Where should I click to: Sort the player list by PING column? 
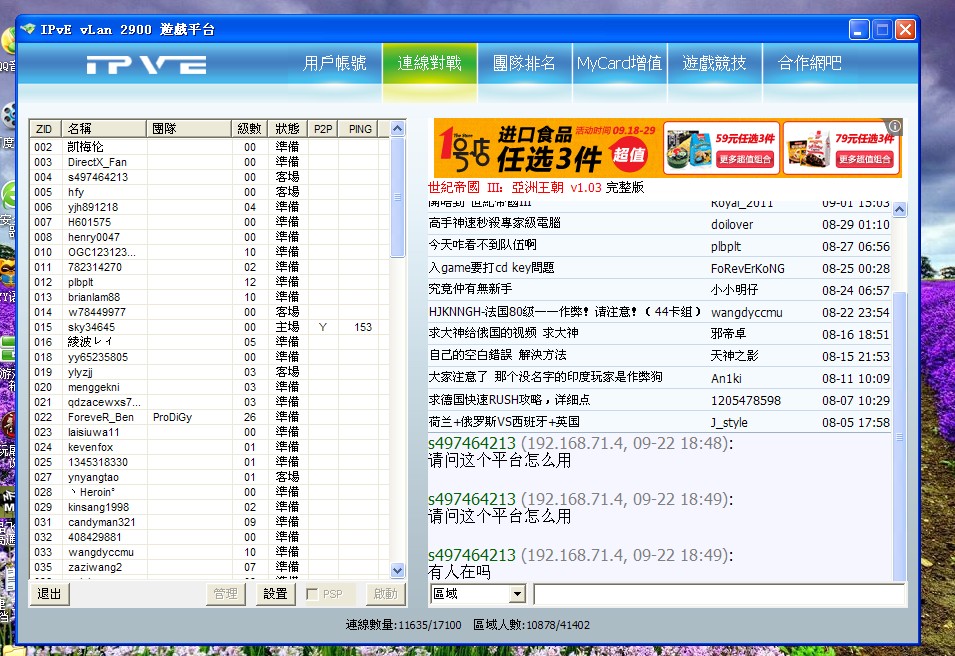pos(360,129)
